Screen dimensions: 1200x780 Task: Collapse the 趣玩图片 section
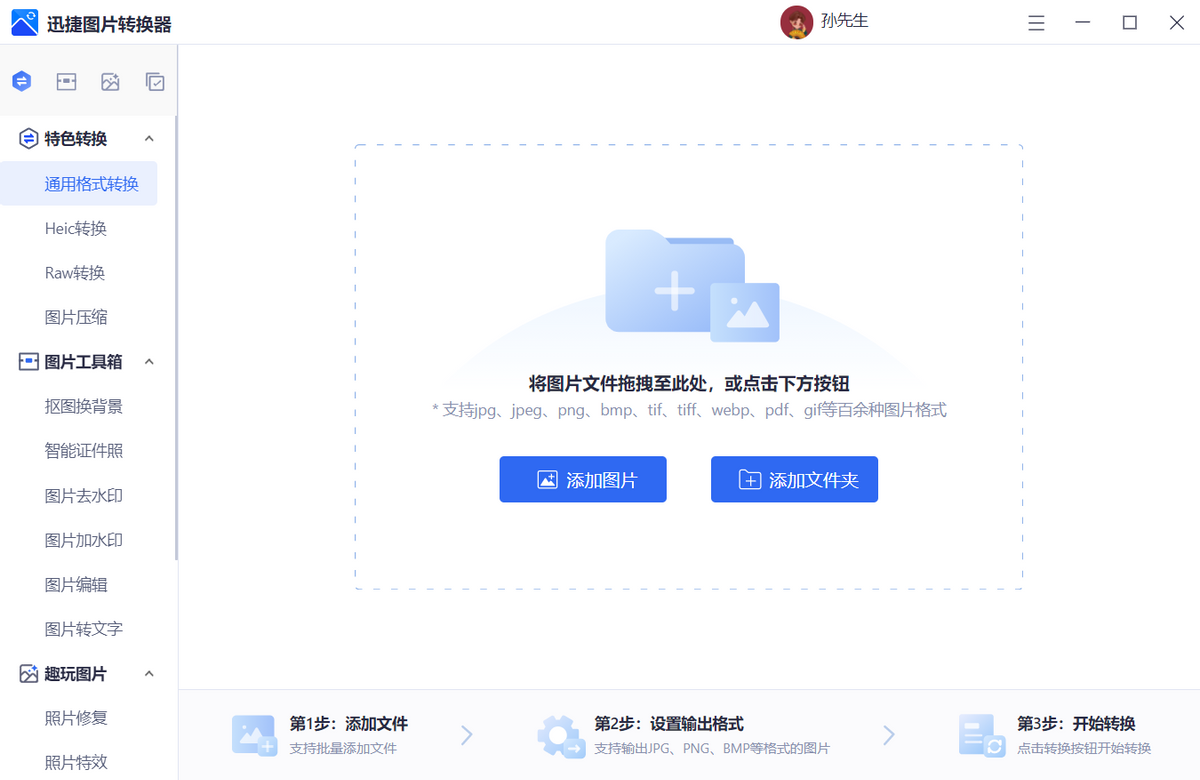click(149, 673)
